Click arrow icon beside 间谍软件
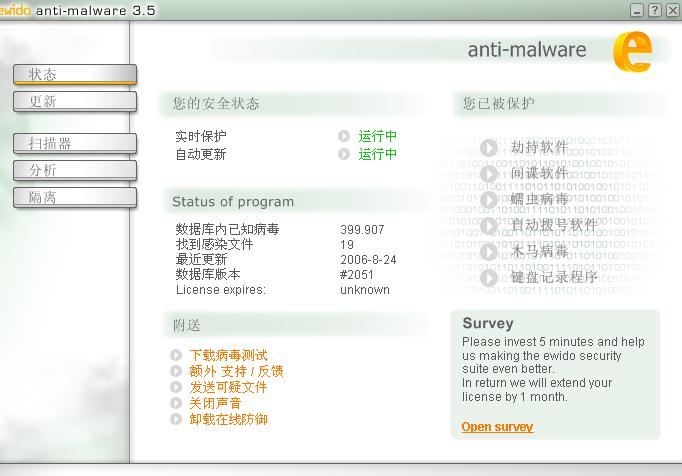Viewport: 682px width, 476px height. 489,174
